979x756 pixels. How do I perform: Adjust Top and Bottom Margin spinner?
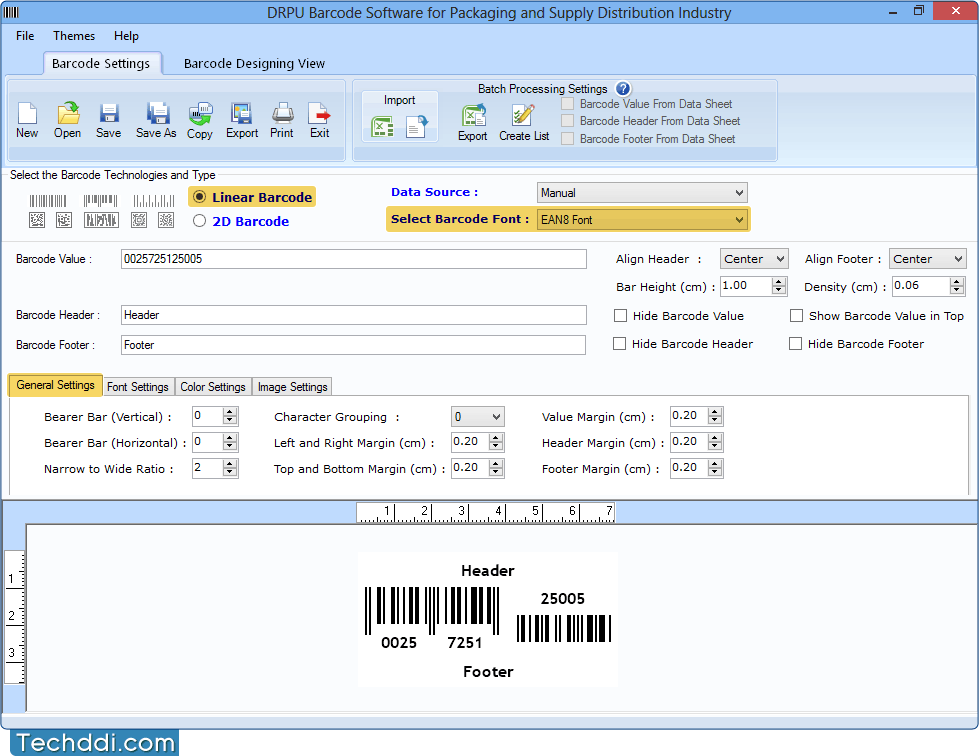pyautogui.click(x=496, y=468)
